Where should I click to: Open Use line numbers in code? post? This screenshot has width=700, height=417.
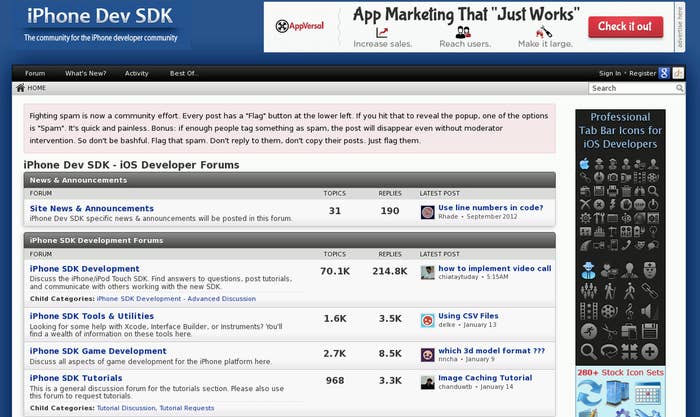click(491, 208)
